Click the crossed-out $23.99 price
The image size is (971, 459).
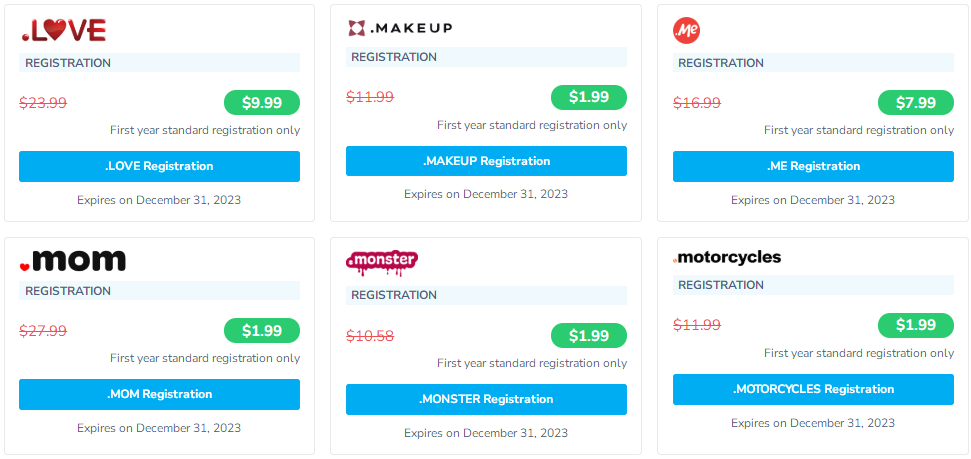click(x=43, y=102)
